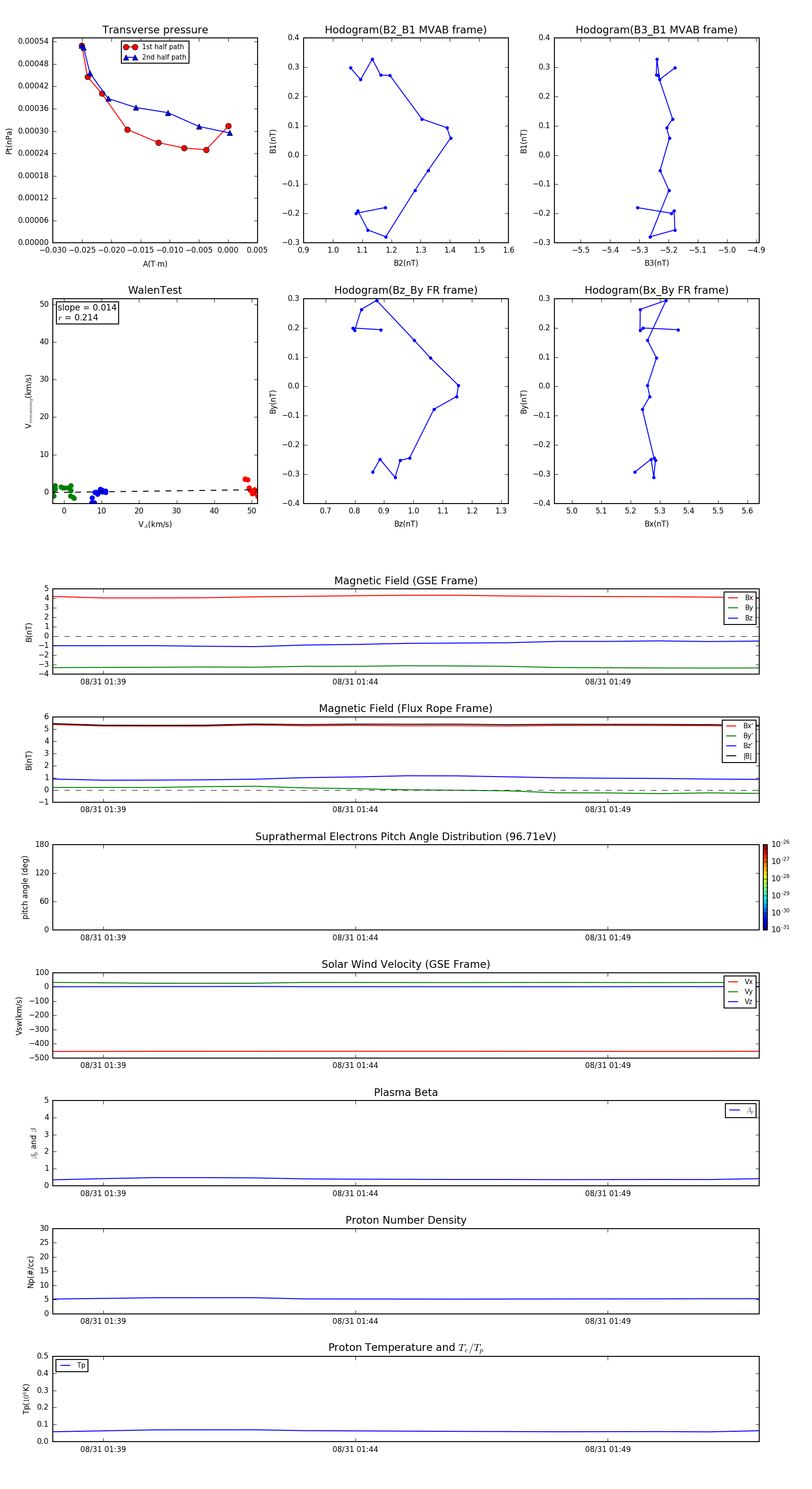Click the "Pt(nPa)" y-axis label
The width and height of the screenshot is (812, 1489).
coord(9,140)
